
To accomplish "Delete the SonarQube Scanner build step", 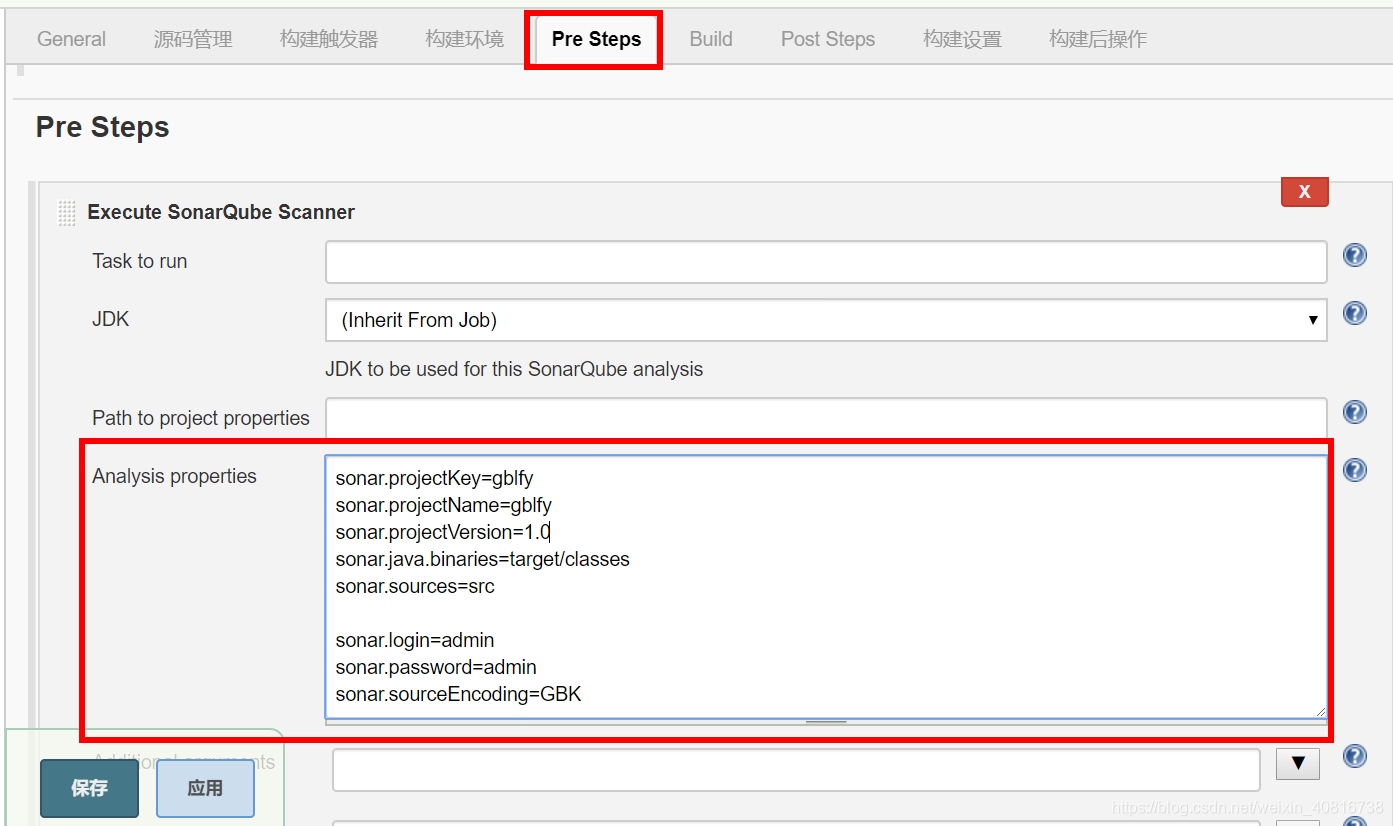I will 1304,192.
